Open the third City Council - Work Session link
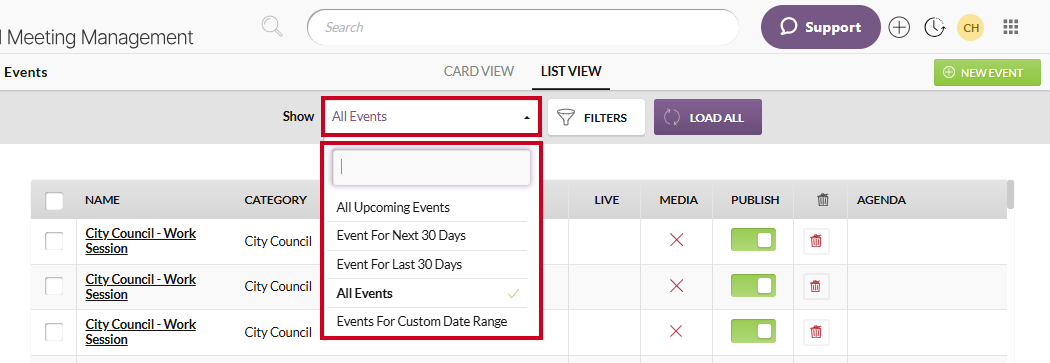Viewport: 1050px width, 363px height. pos(141,332)
